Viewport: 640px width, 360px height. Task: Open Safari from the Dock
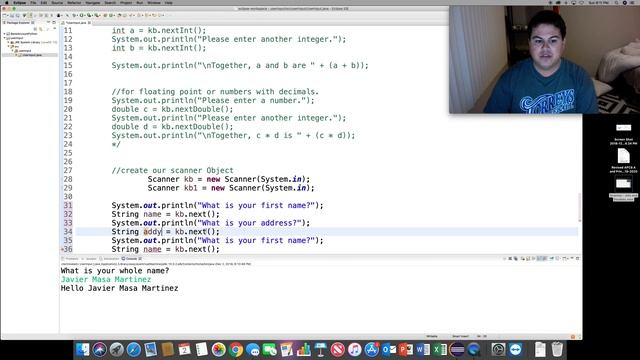[133, 350]
